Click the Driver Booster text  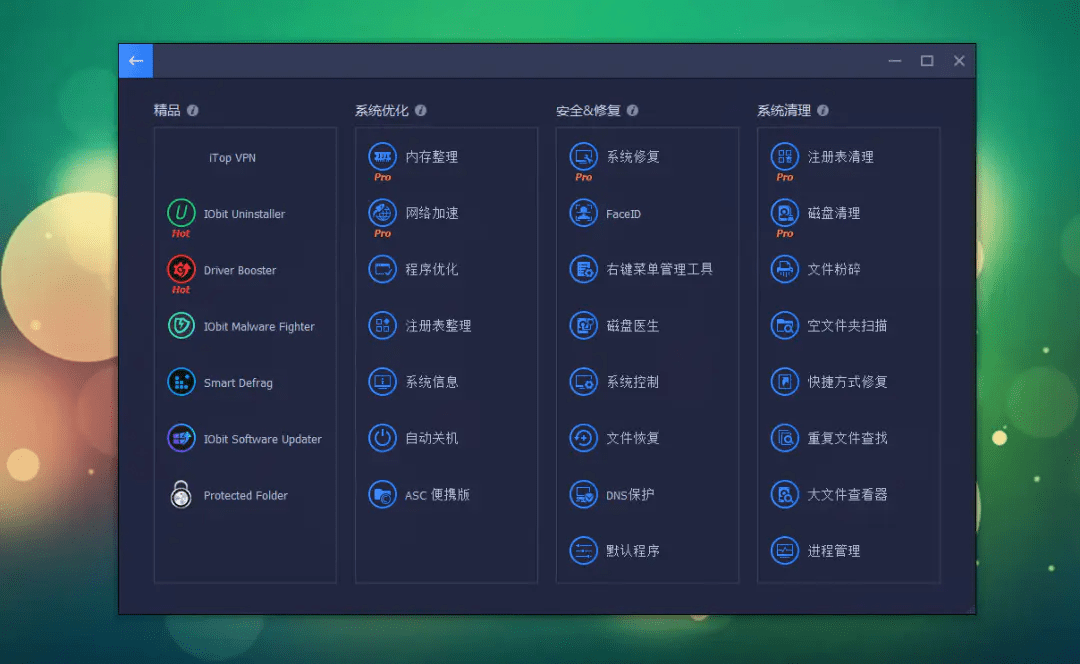[x=240, y=271]
